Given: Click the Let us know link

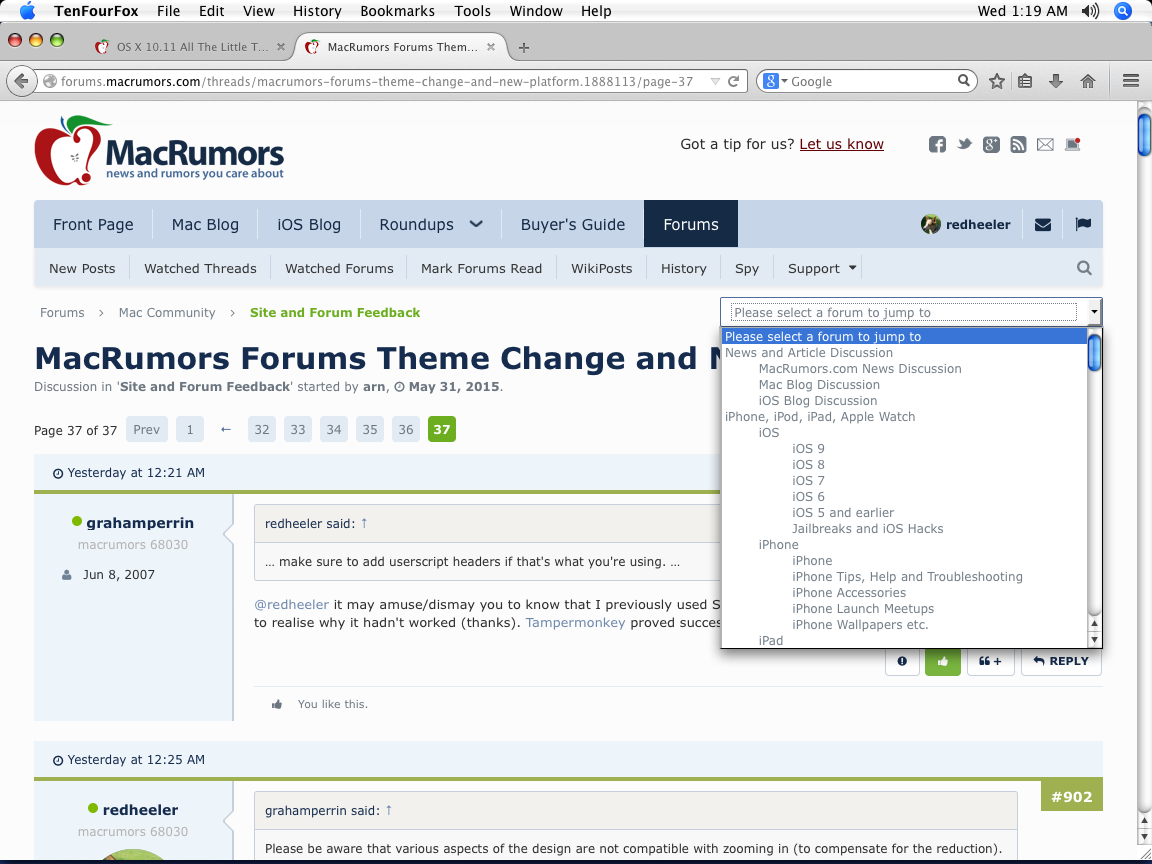Looking at the screenshot, I should [x=841, y=144].
